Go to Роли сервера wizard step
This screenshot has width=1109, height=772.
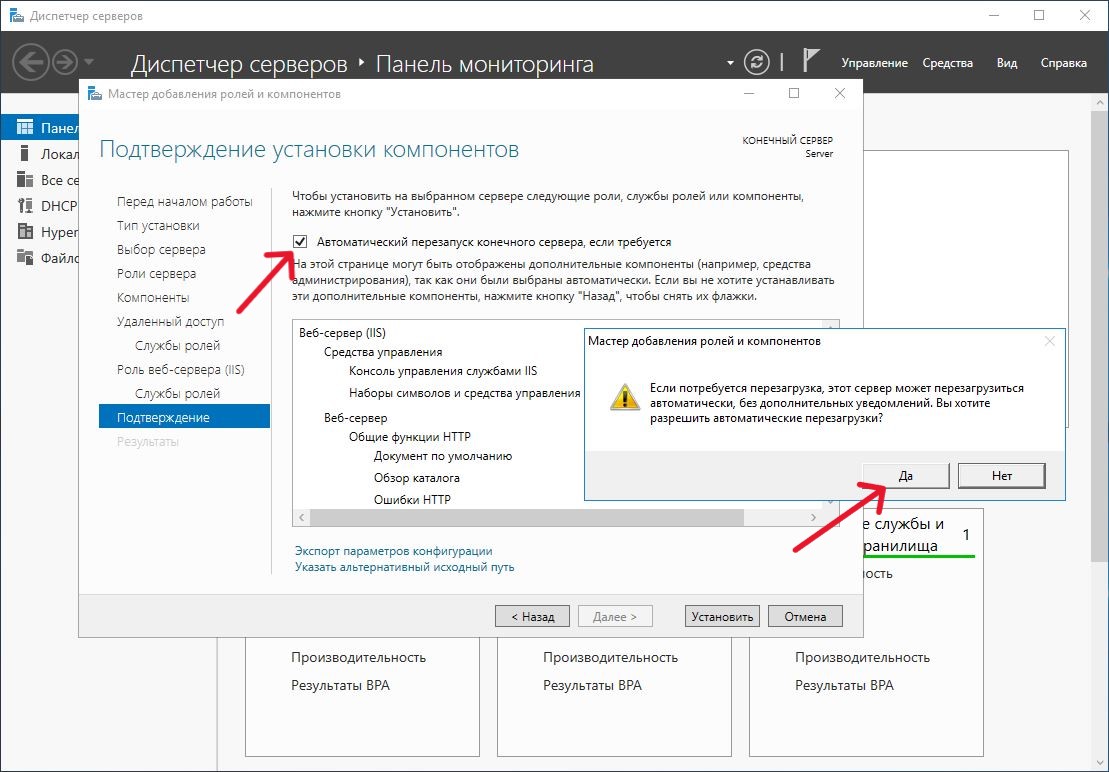[x=156, y=274]
